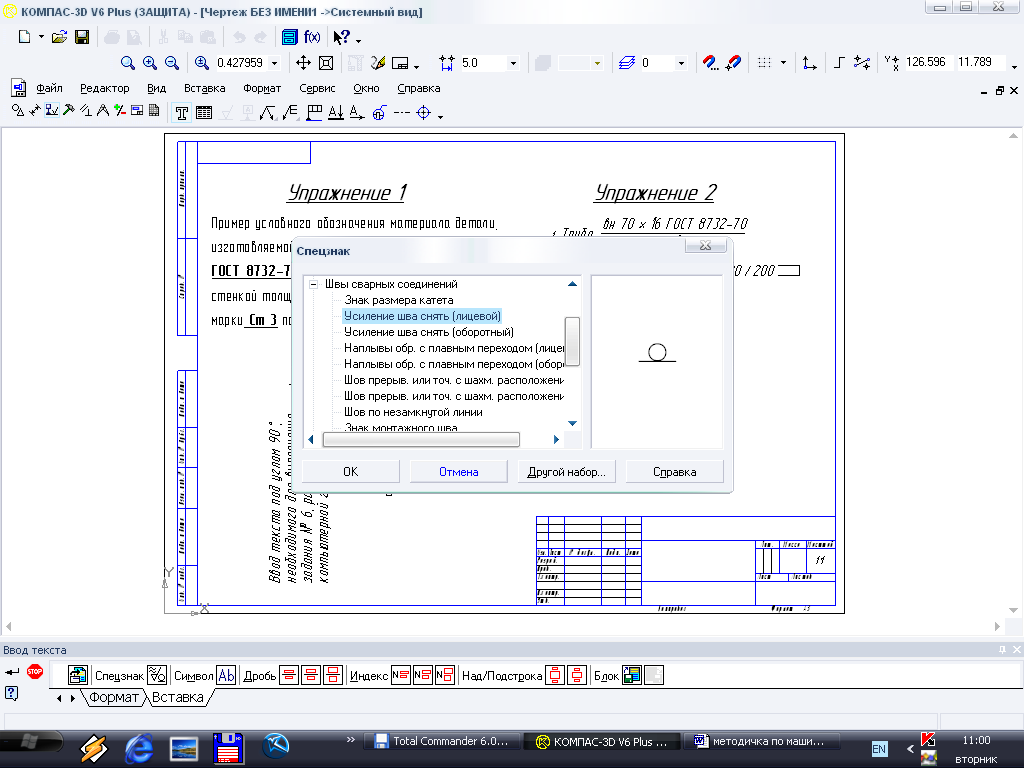
Task: Click the snap settings magnet icon
Action: point(711,63)
